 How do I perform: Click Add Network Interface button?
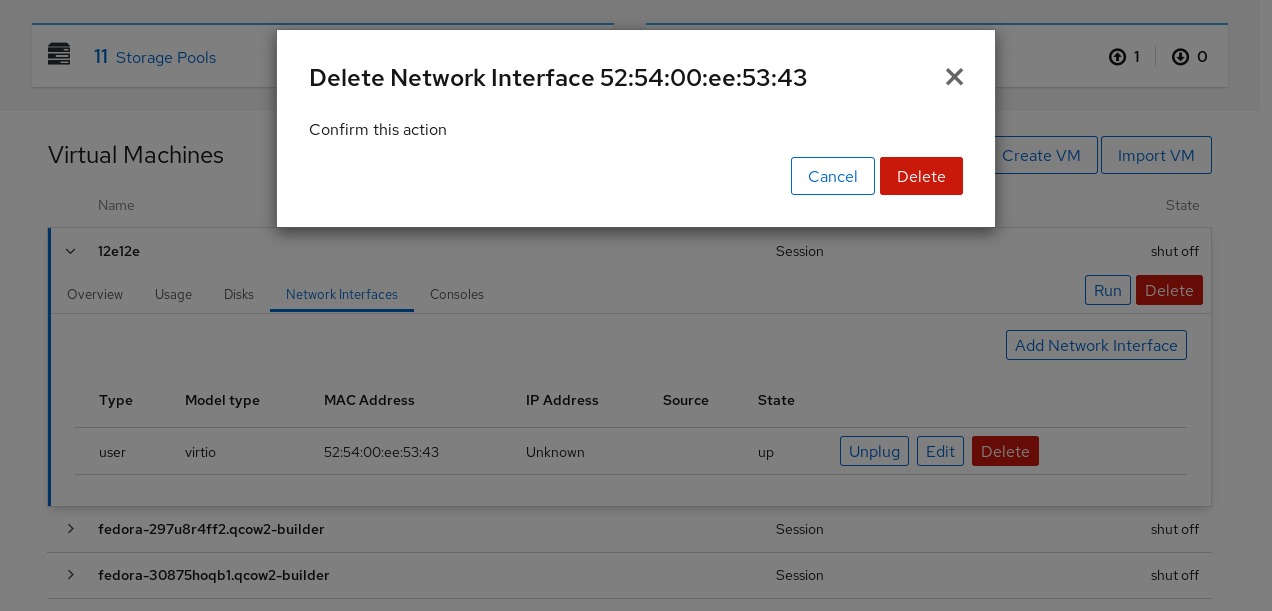click(x=1096, y=345)
